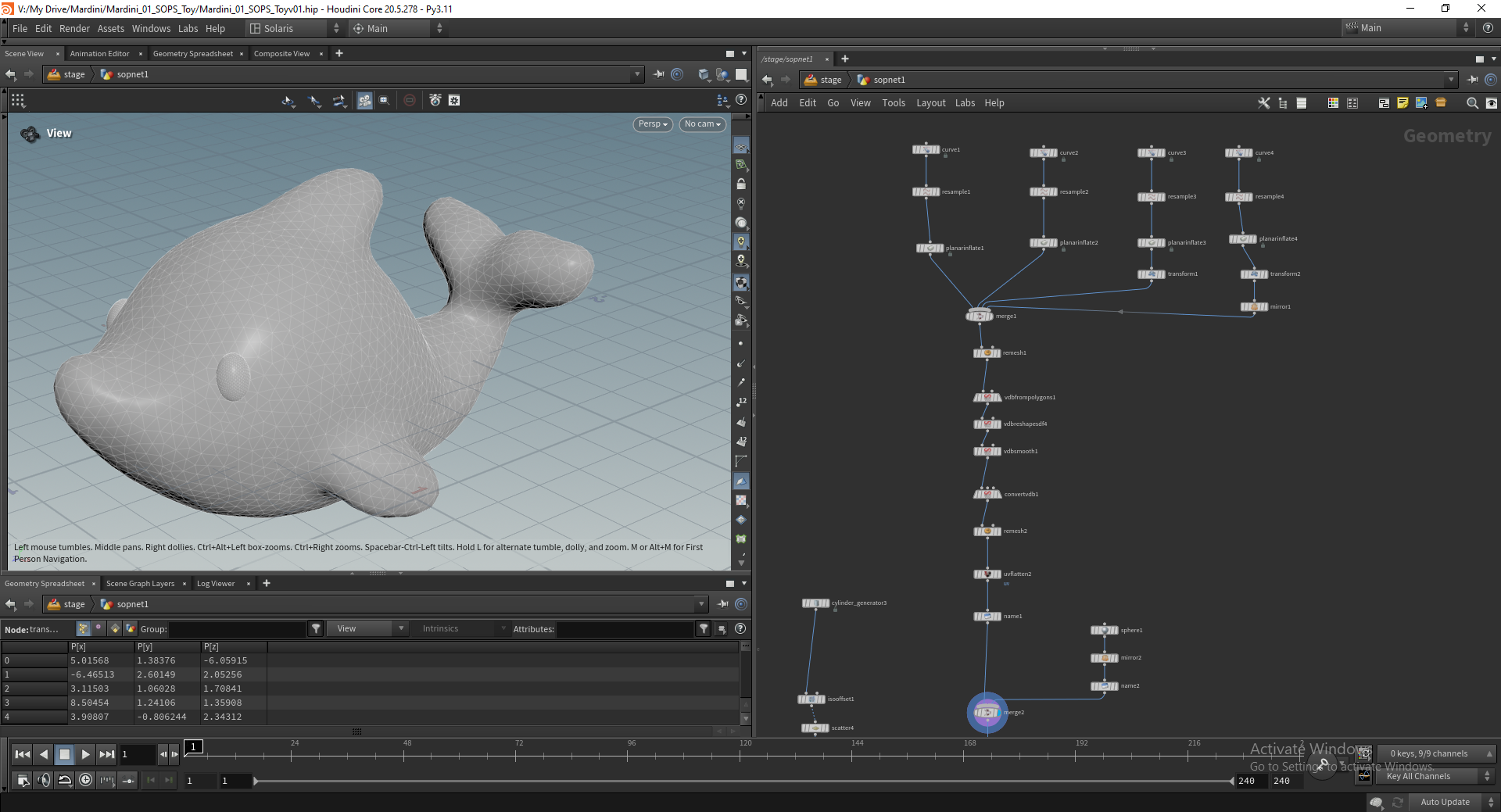Click the lighting bulb icon in viewport sidebar

click(x=741, y=241)
